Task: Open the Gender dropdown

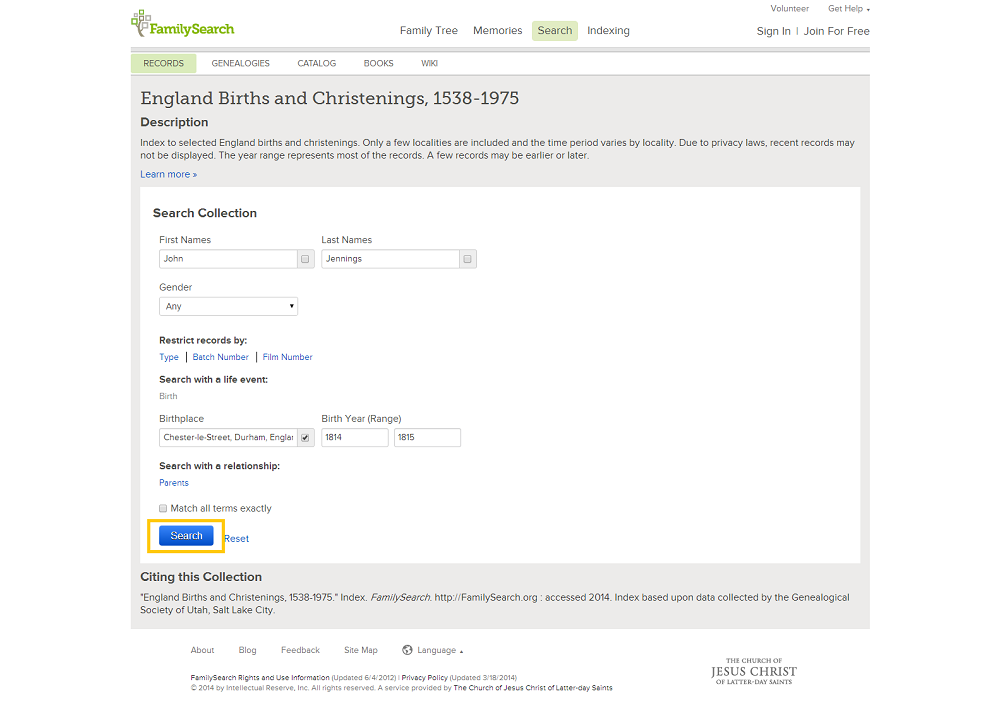Action: point(228,306)
